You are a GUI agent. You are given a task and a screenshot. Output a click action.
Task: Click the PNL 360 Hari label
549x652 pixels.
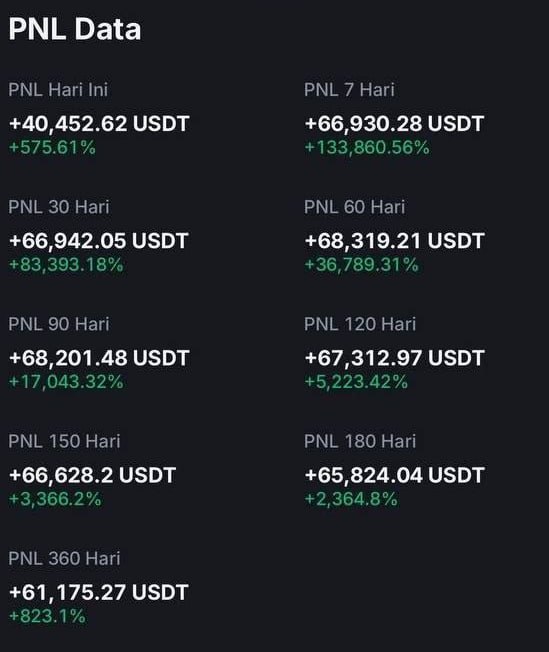click(64, 559)
